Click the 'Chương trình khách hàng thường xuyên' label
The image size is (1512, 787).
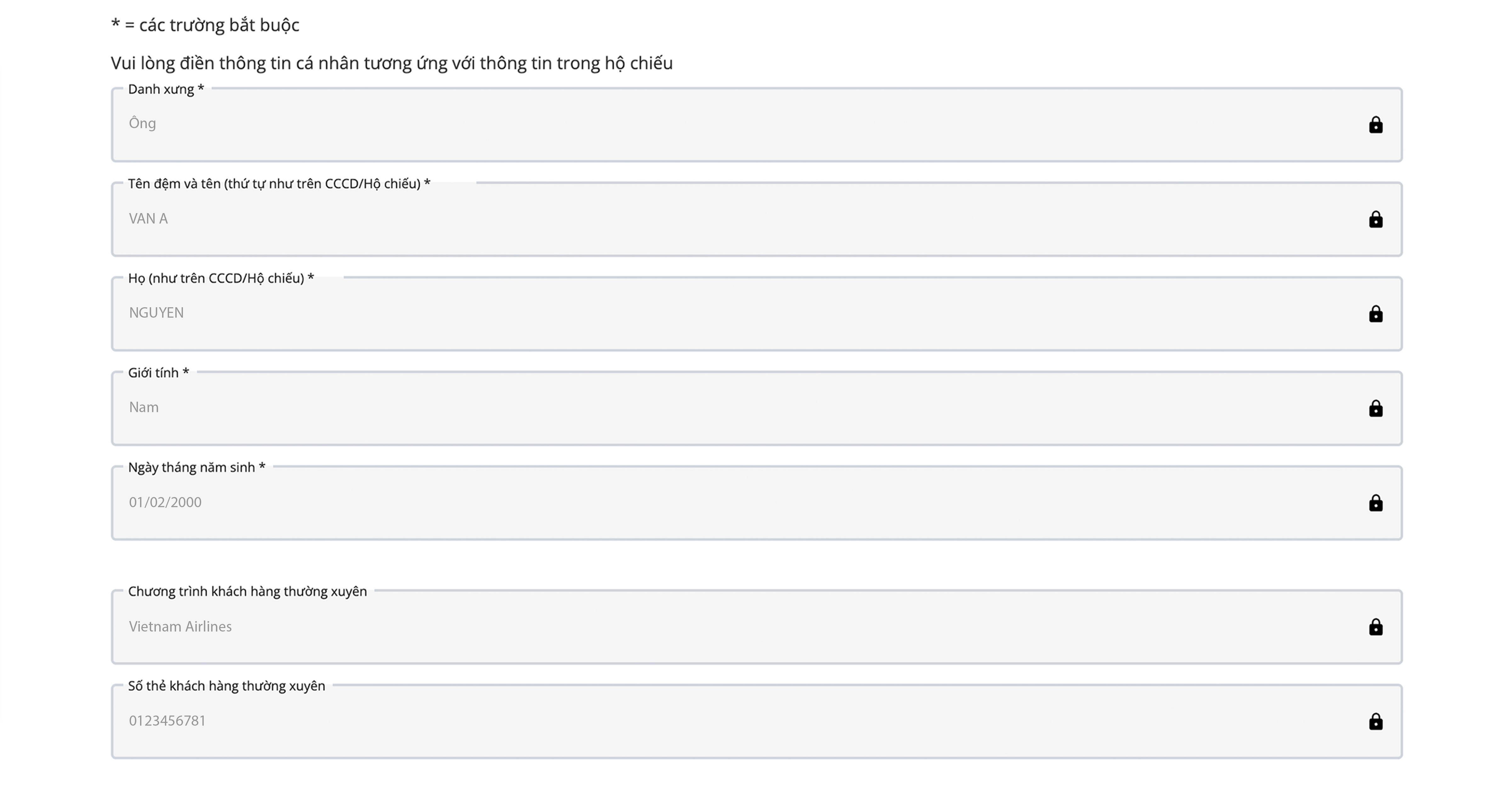coord(247,592)
